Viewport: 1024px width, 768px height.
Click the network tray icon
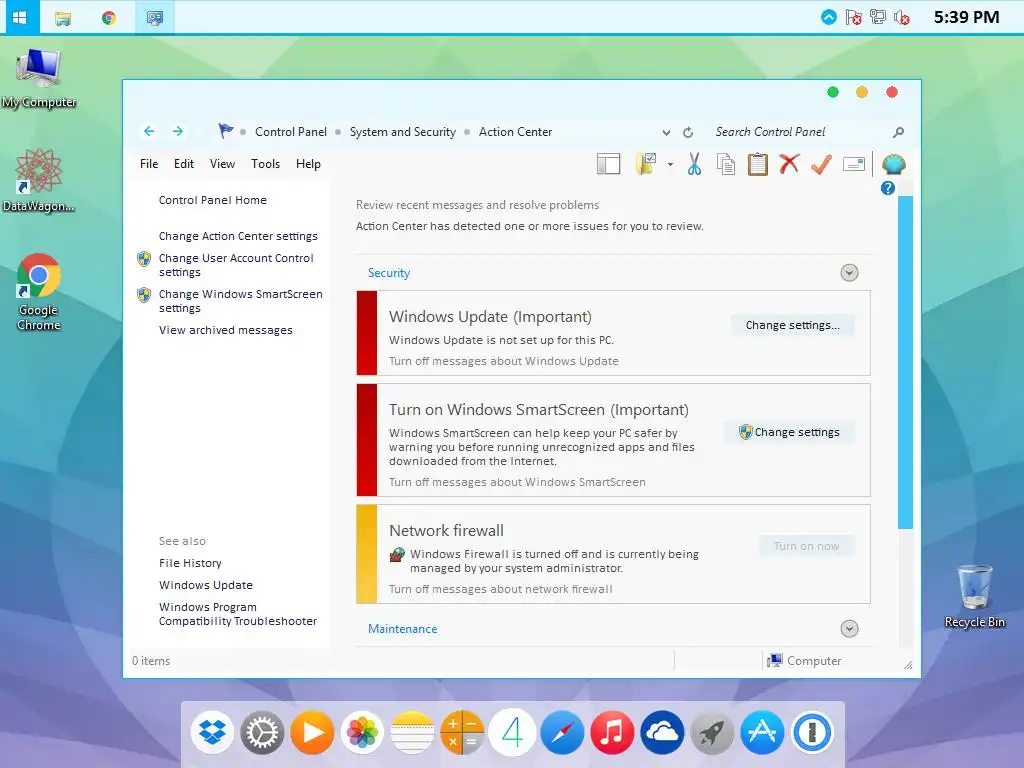click(877, 17)
